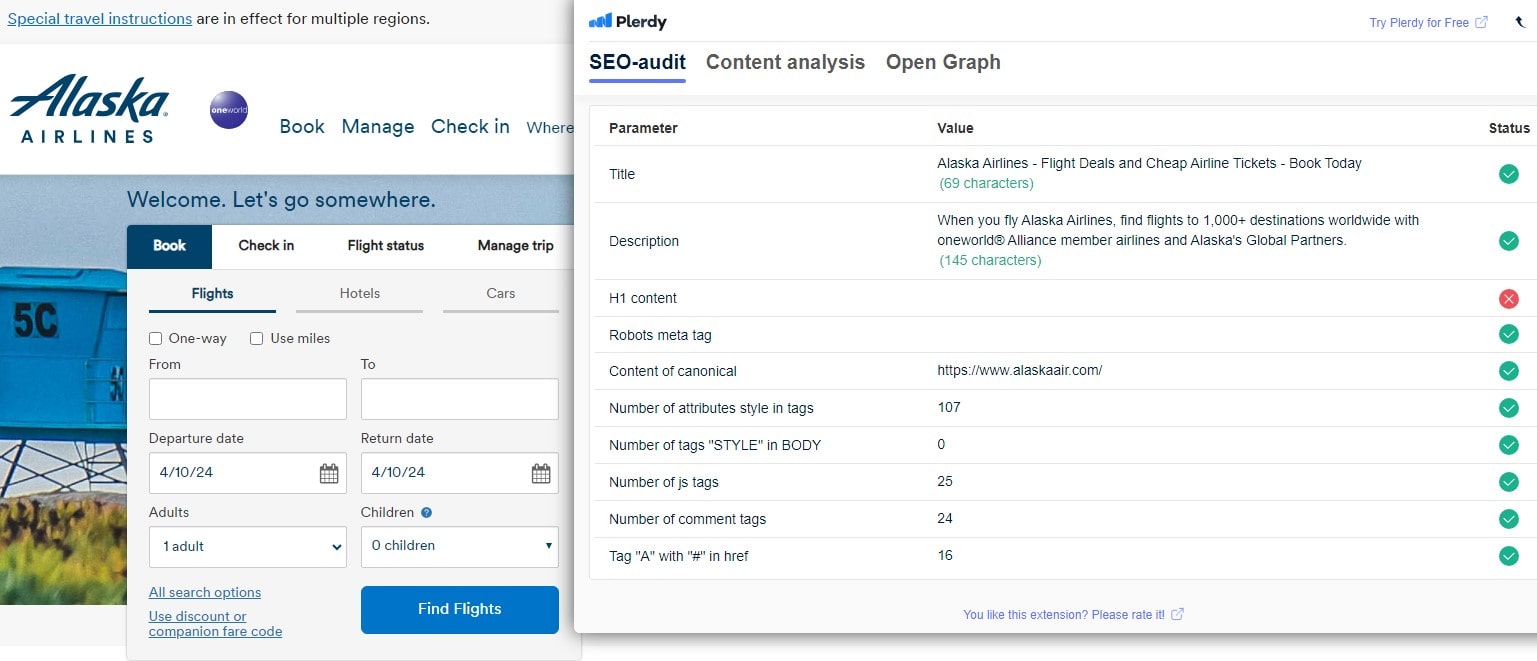Click the Parameter column header
The height and width of the screenshot is (661, 1537).
tap(643, 128)
